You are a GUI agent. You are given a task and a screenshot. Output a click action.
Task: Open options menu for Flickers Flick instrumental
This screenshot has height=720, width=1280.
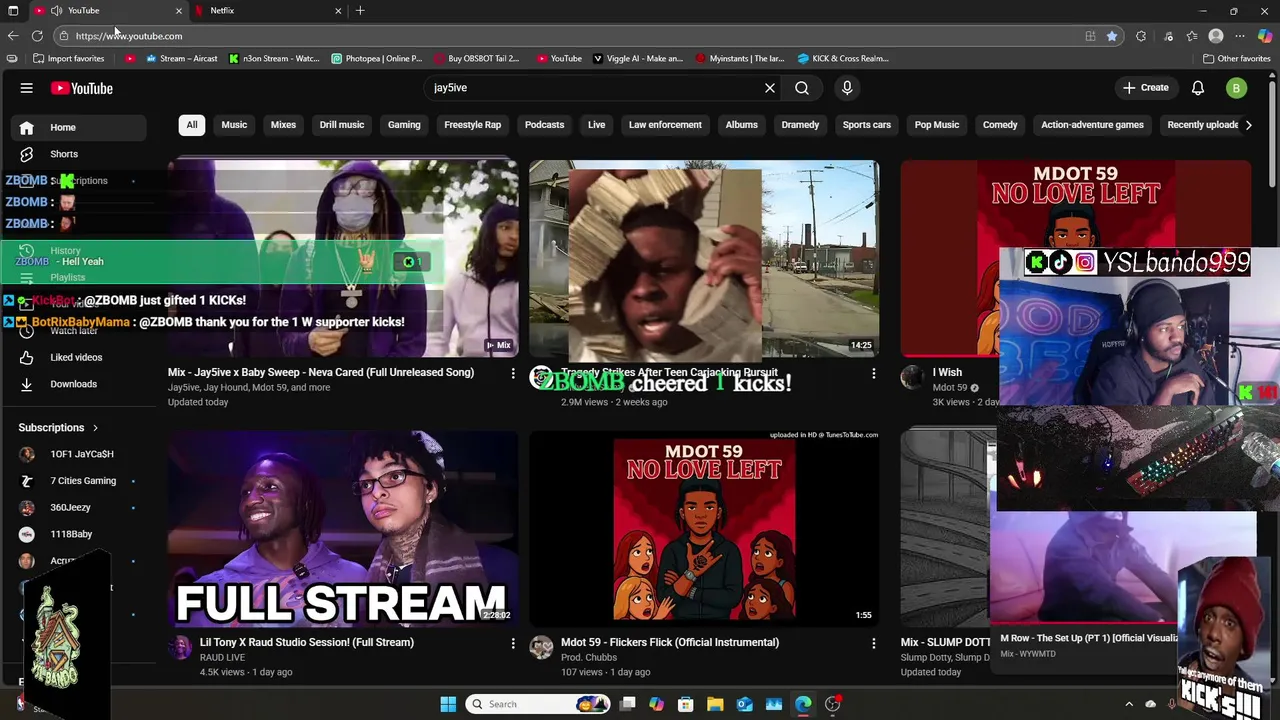coord(874,643)
